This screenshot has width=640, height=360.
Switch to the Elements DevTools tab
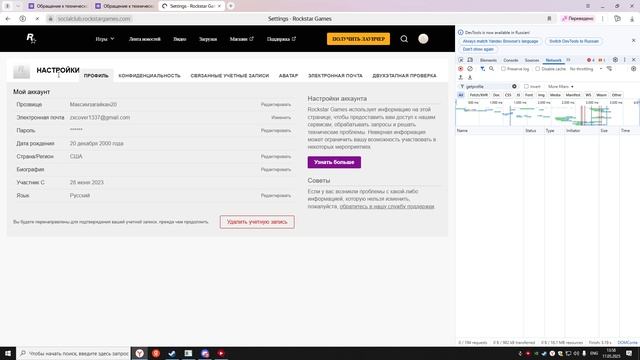pyautogui.click(x=488, y=60)
